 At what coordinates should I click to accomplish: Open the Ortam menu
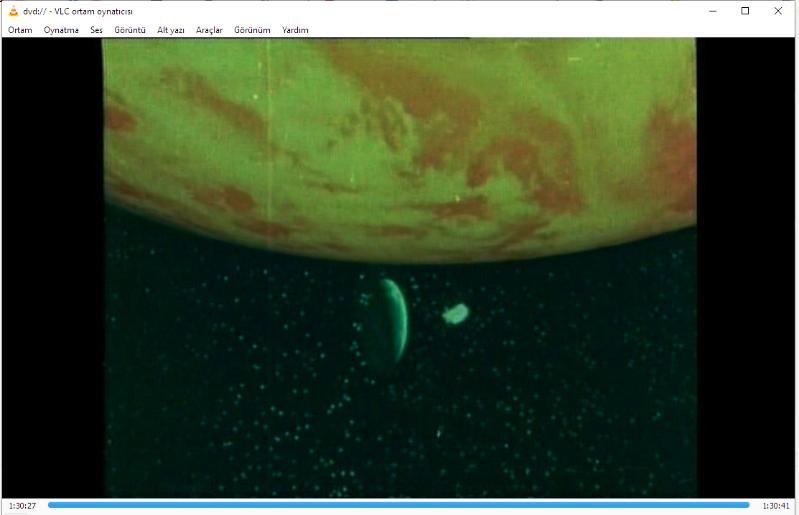[20, 30]
